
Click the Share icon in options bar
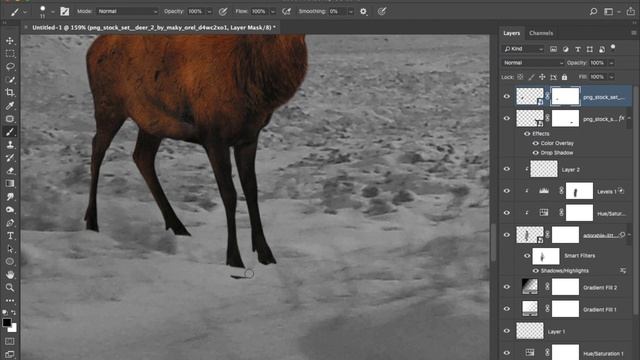point(631,11)
